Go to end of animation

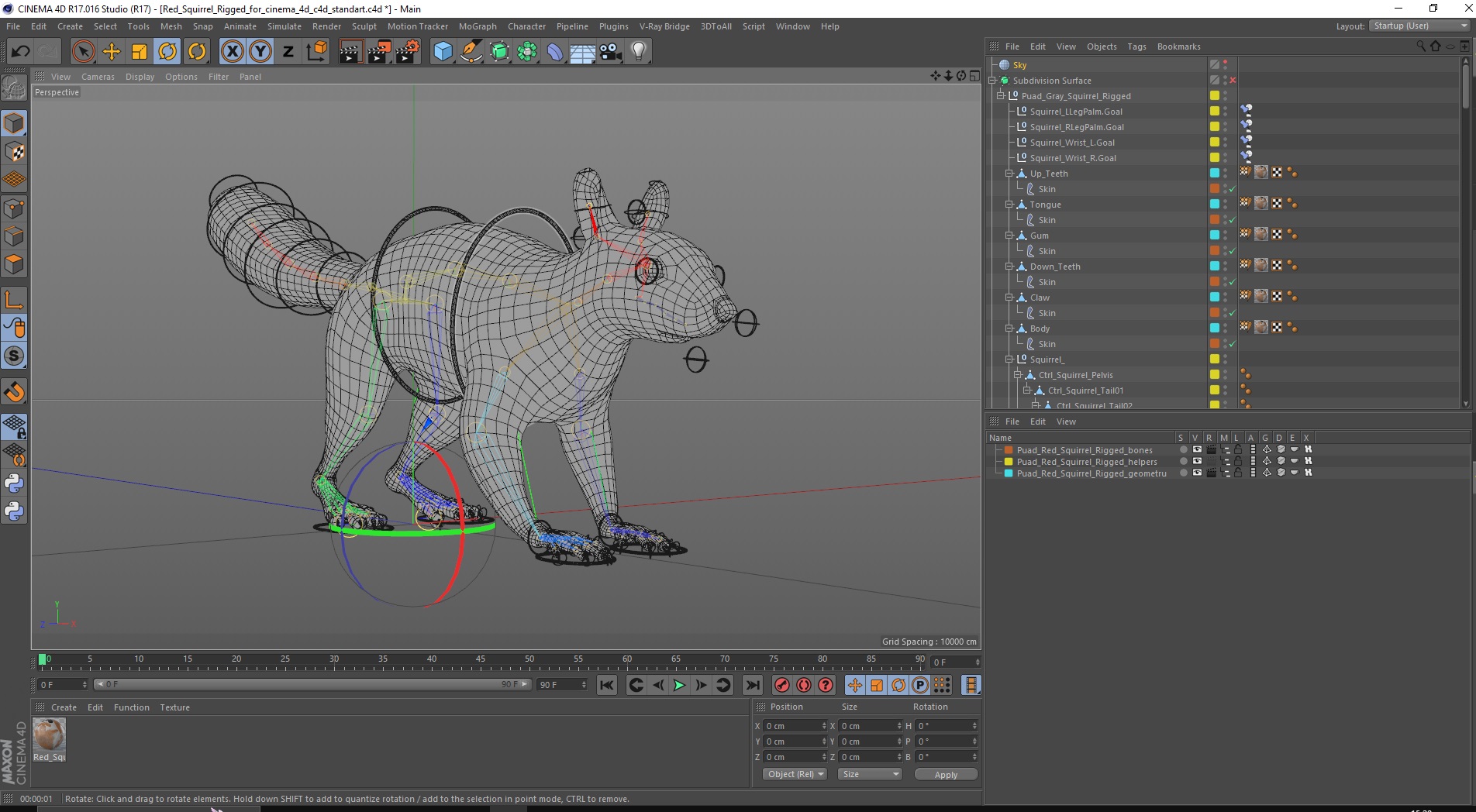click(x=752, y=685)
